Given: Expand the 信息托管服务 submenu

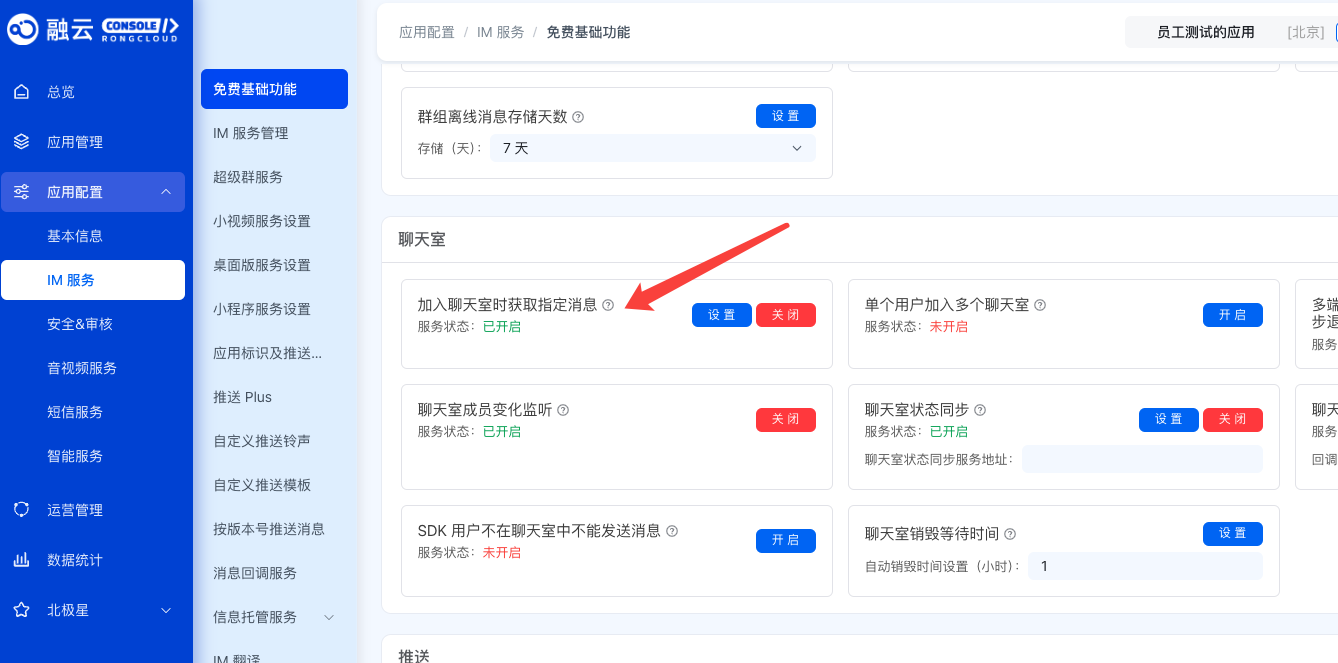Looking at the screenshot, I should point(329,617).
